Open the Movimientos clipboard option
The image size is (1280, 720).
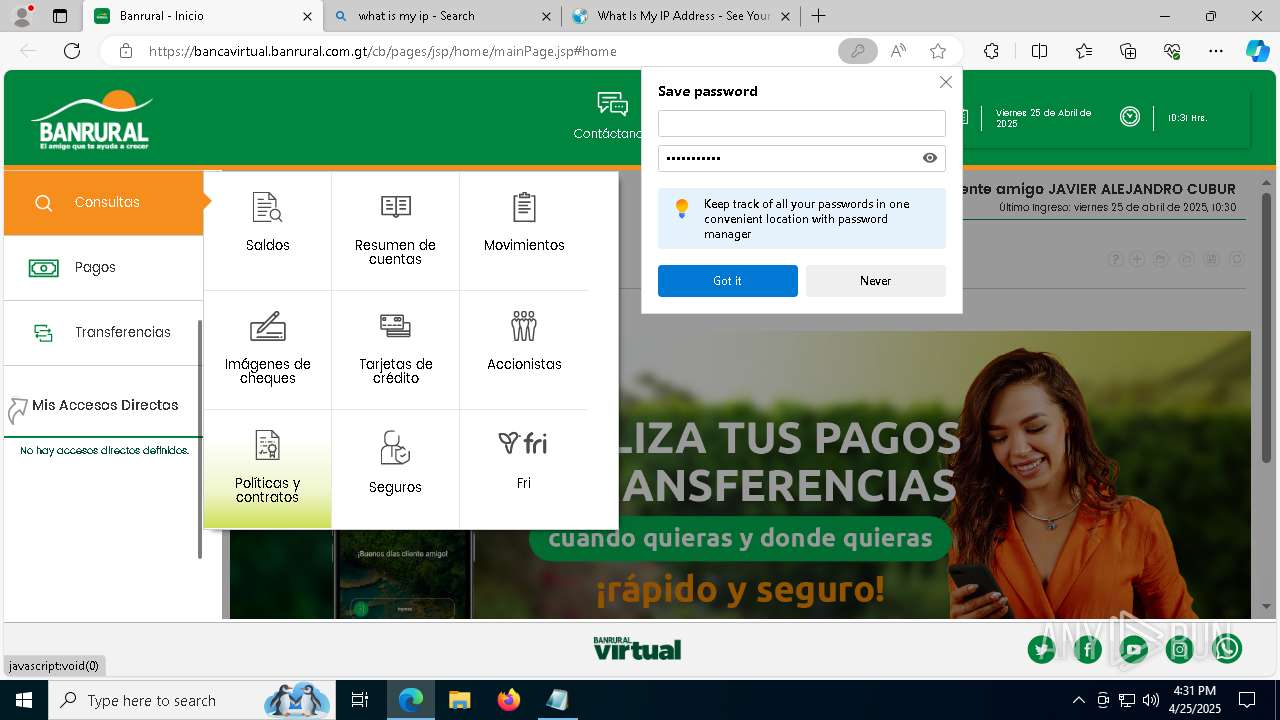tap(524, 222)
